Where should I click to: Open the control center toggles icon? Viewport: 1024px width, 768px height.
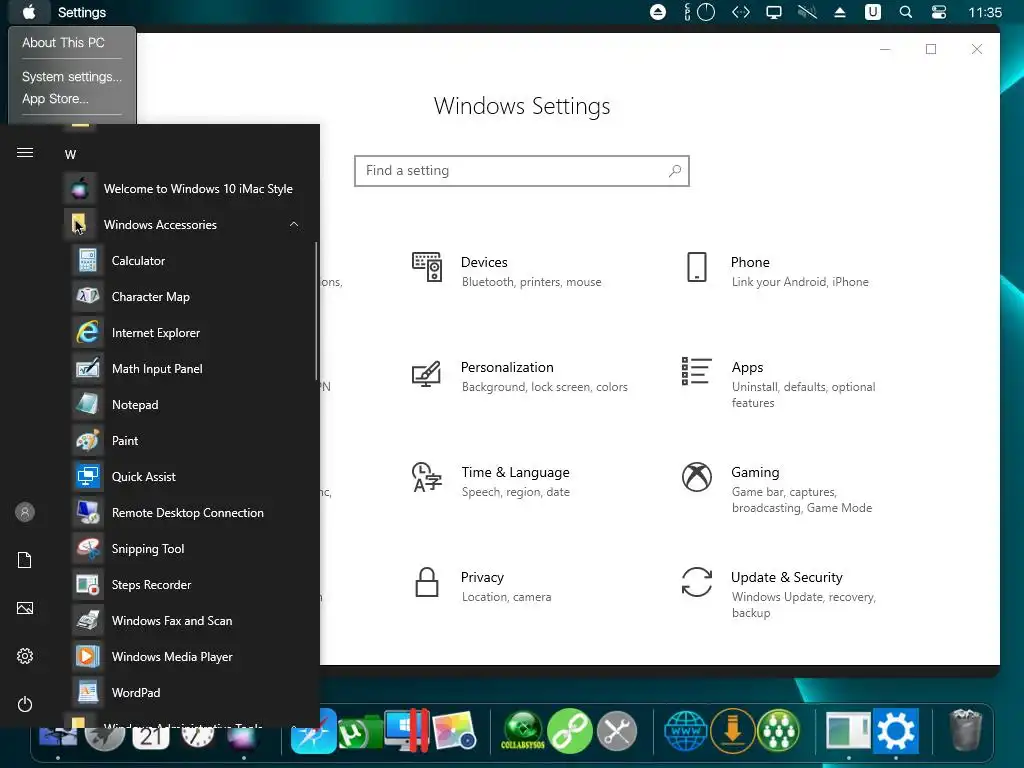(x=939, y=12)
